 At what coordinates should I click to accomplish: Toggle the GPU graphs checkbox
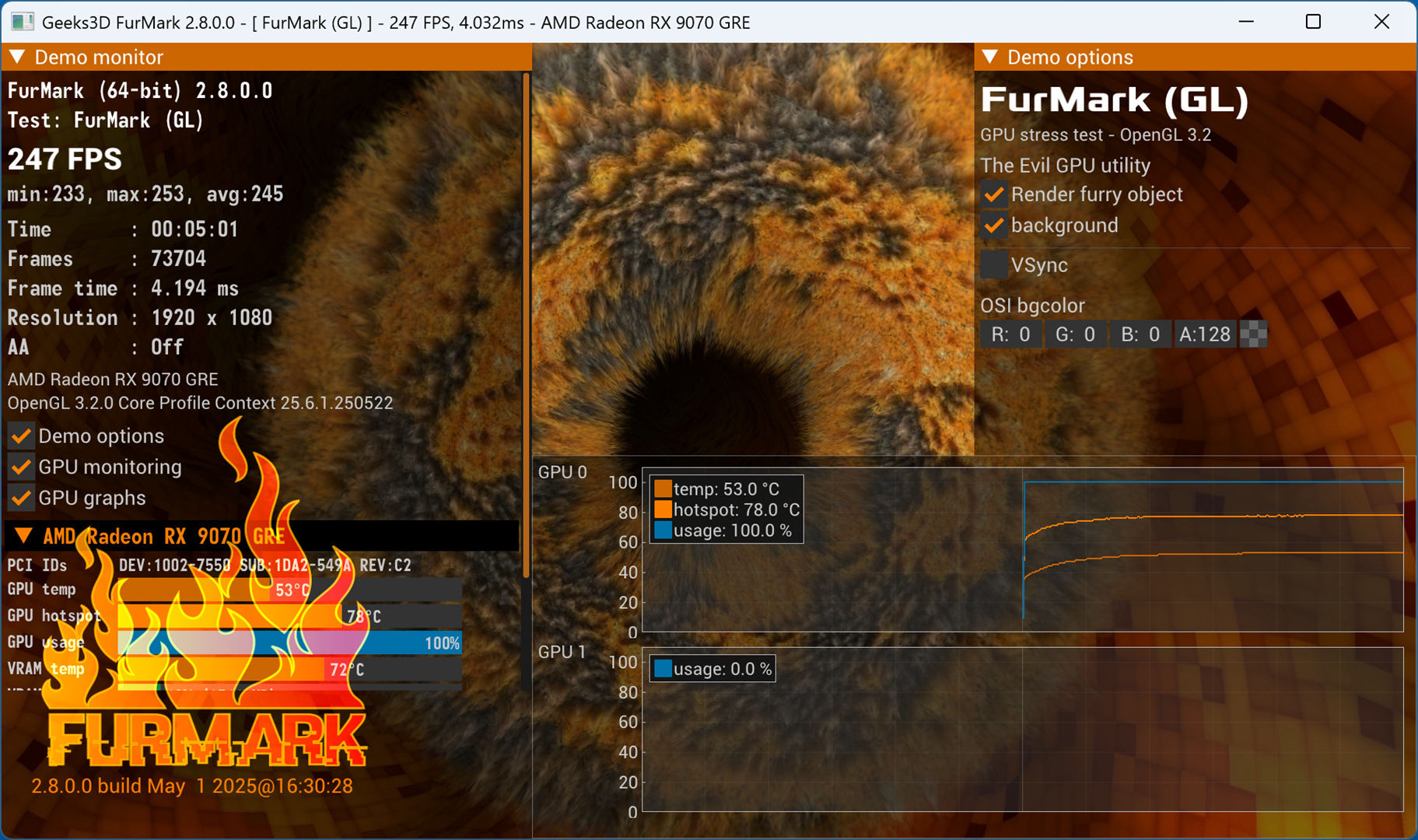(x=21, y=498)
